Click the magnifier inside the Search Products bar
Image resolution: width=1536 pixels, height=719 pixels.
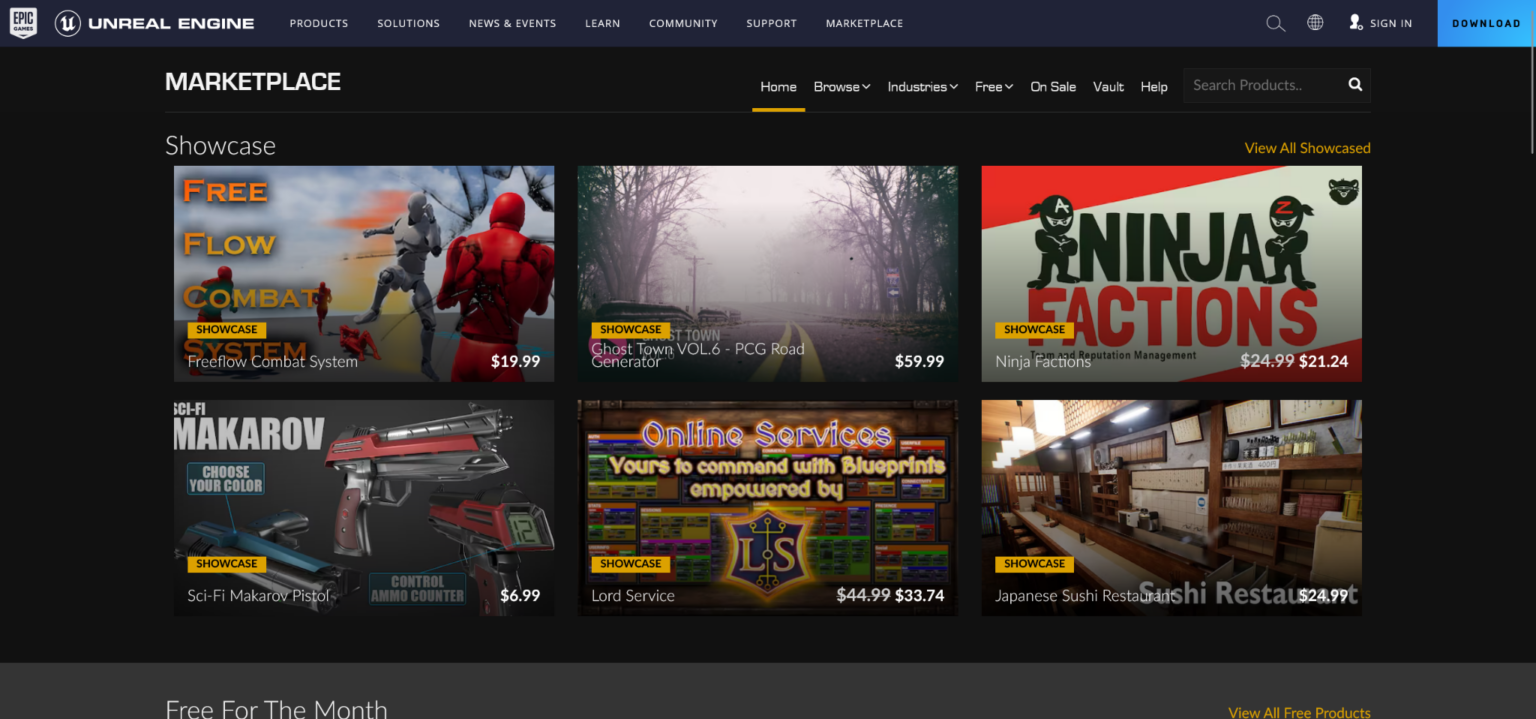(x=1355, y=85)
